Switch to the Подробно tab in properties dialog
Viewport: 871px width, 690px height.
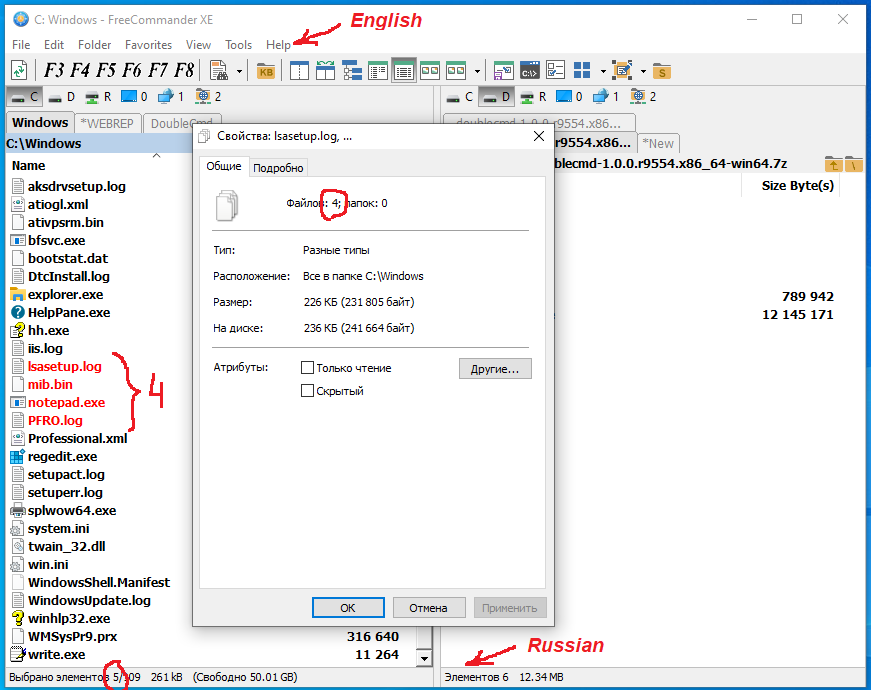278,168
